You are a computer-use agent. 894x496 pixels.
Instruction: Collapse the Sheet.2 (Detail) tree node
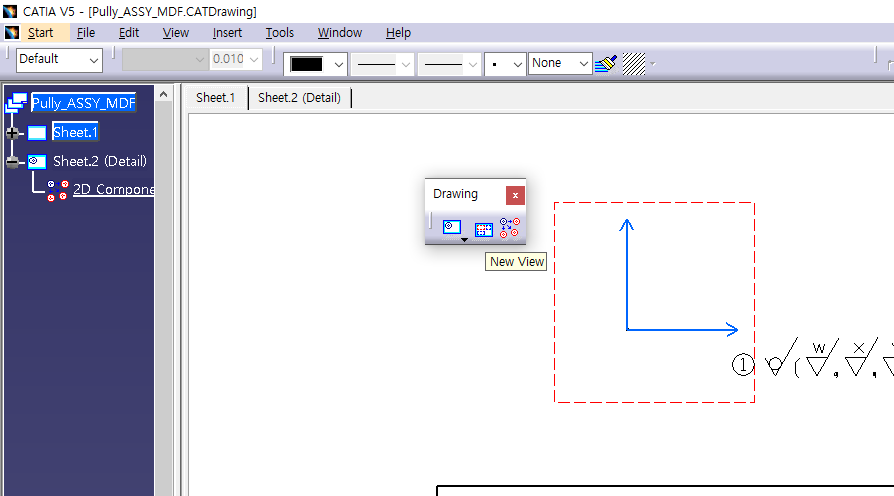(12, 162)
